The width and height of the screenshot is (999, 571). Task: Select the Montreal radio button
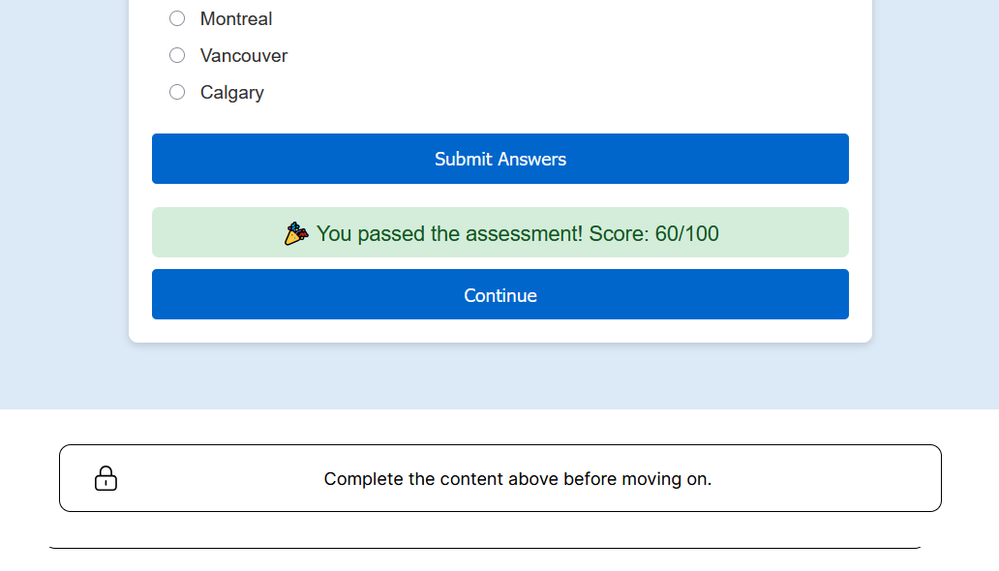coord(177,18)
